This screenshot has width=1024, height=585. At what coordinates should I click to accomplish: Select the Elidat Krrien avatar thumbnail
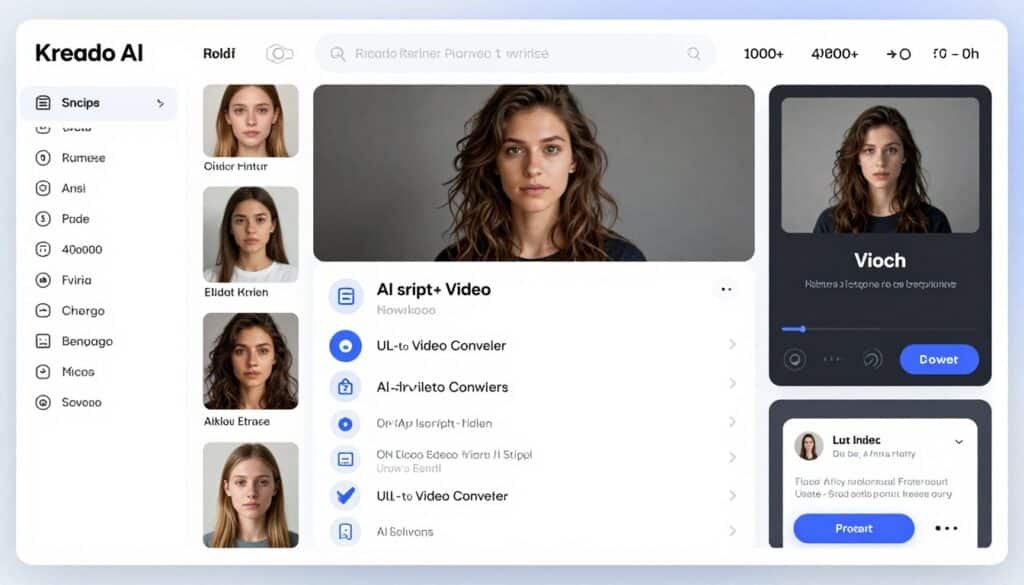pyautogui.click(x=250, y=230)
